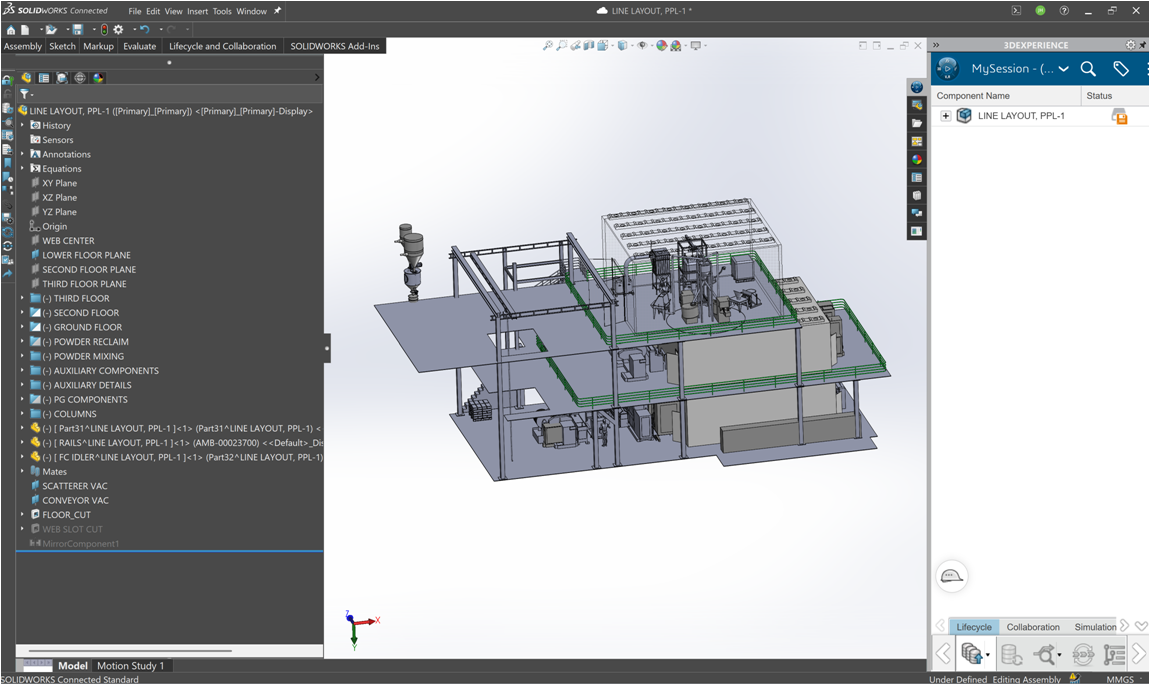Expand LINE LAYOUT, PPL-1 in MySession panel
Viewport: 1150px width, 685px height.
944,115
